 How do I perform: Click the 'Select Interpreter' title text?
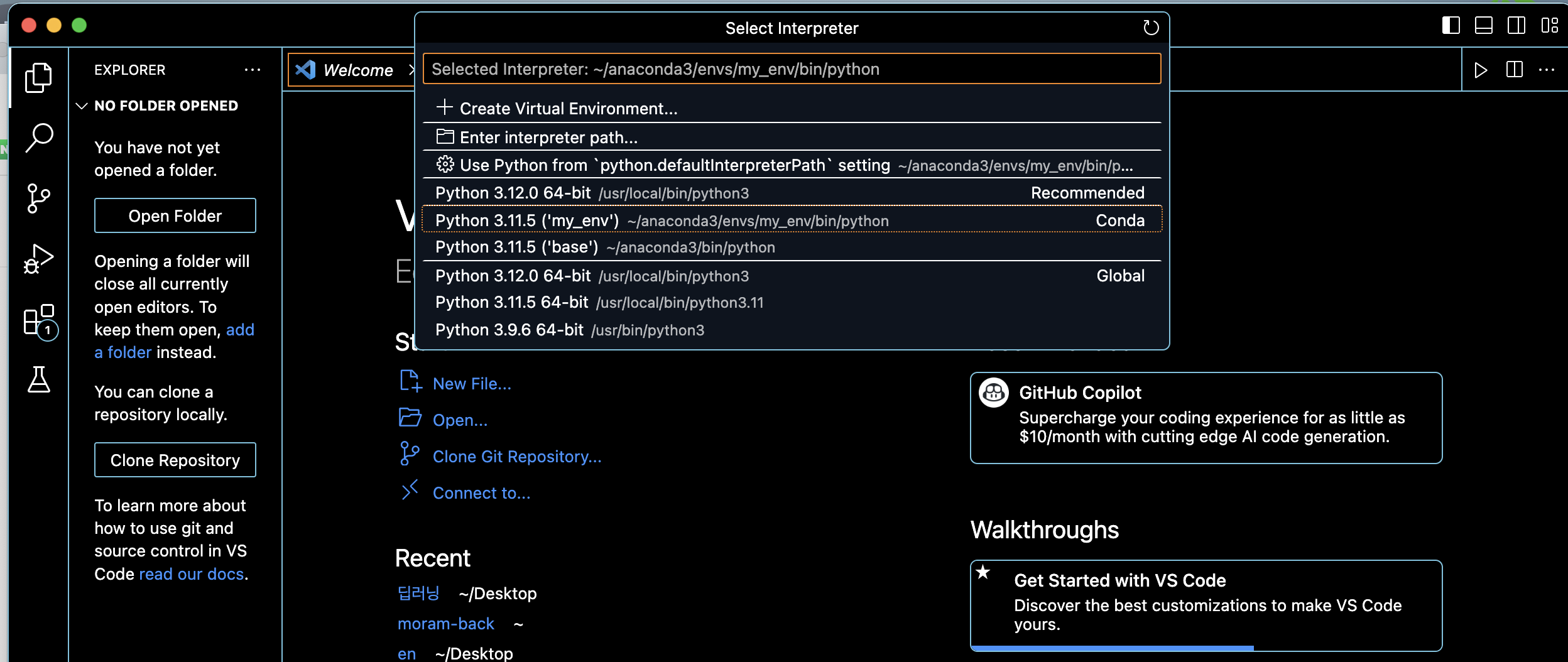pyautogui.click(x=792, y=28)
